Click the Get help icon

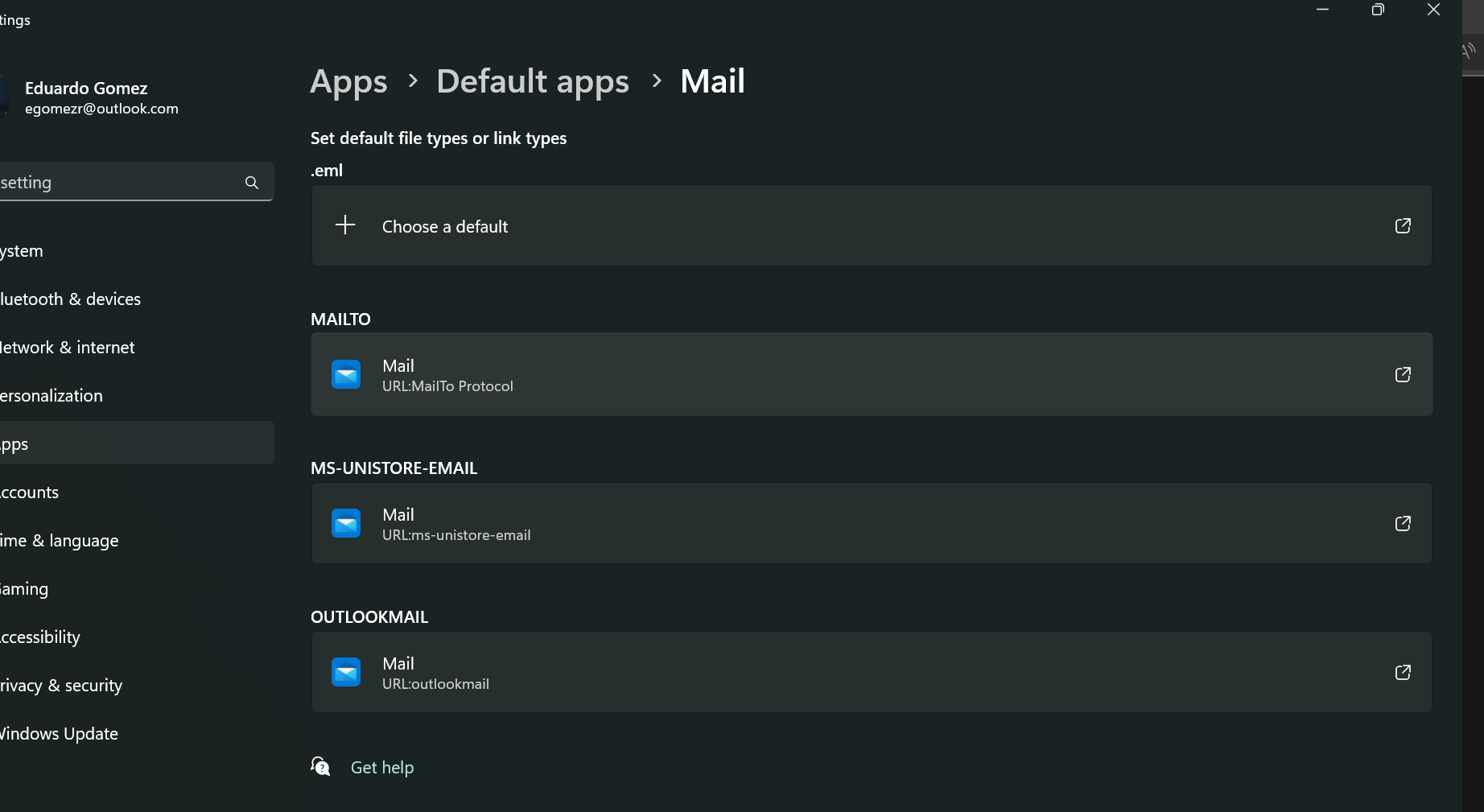pos(319,766)
